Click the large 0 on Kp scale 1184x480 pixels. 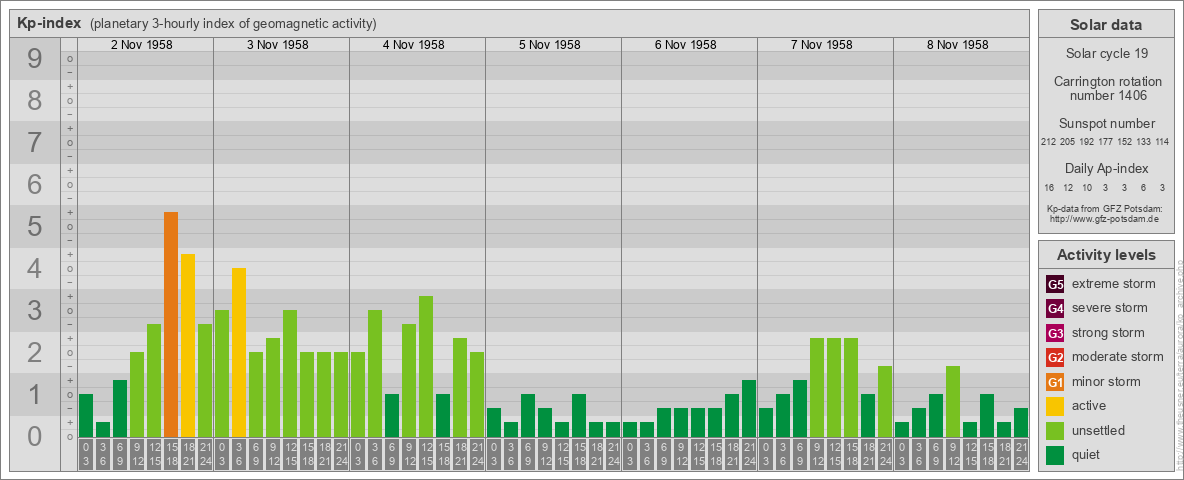(34, 436)
